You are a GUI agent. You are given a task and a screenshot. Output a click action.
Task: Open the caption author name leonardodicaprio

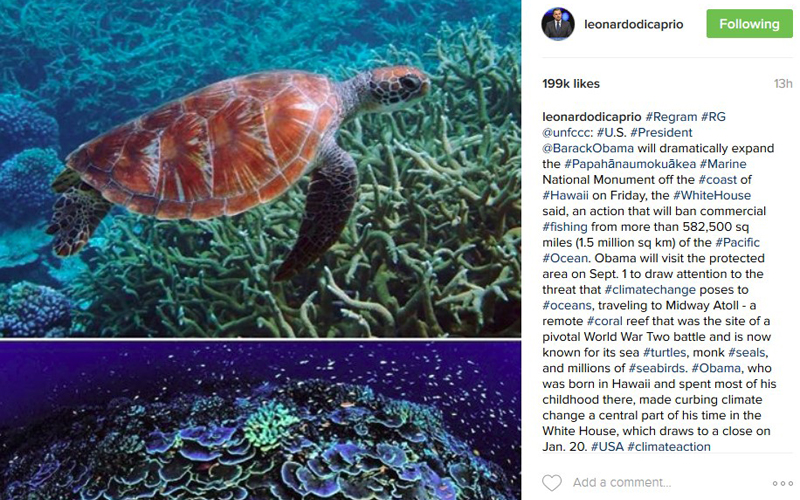[591, 117]
